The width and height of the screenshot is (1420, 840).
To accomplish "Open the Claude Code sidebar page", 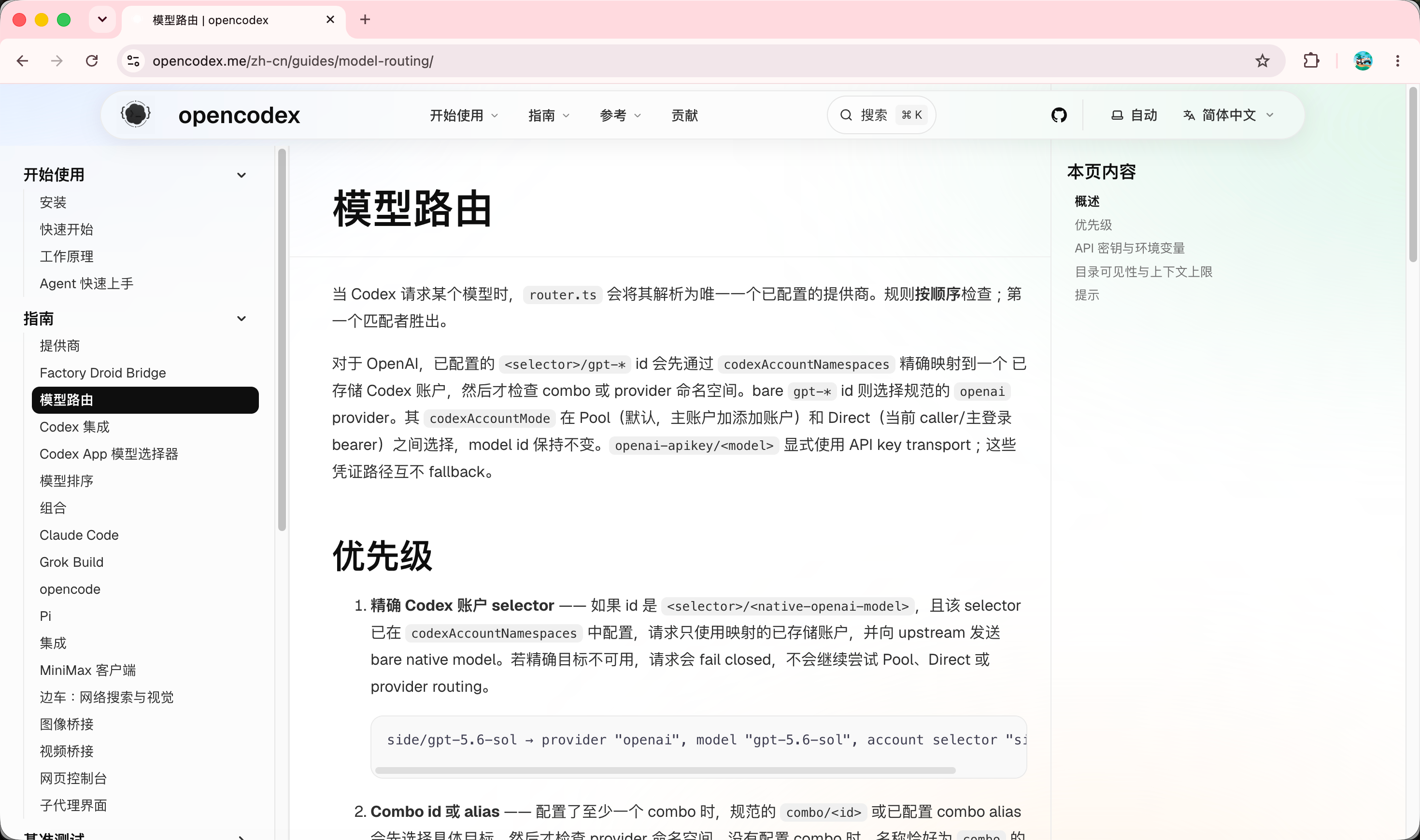I will [x=79, y=535].
